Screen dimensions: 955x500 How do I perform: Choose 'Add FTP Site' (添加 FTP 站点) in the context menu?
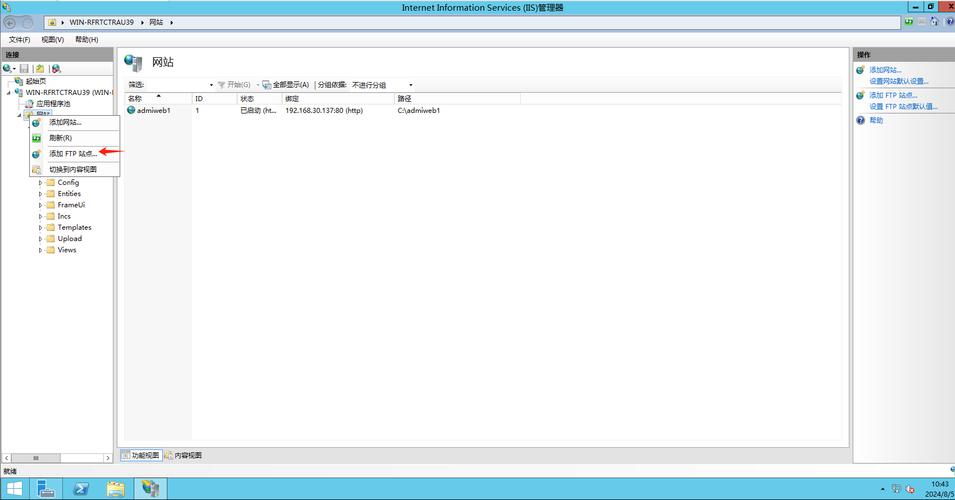pyautogui.click(x=73, y=153)
